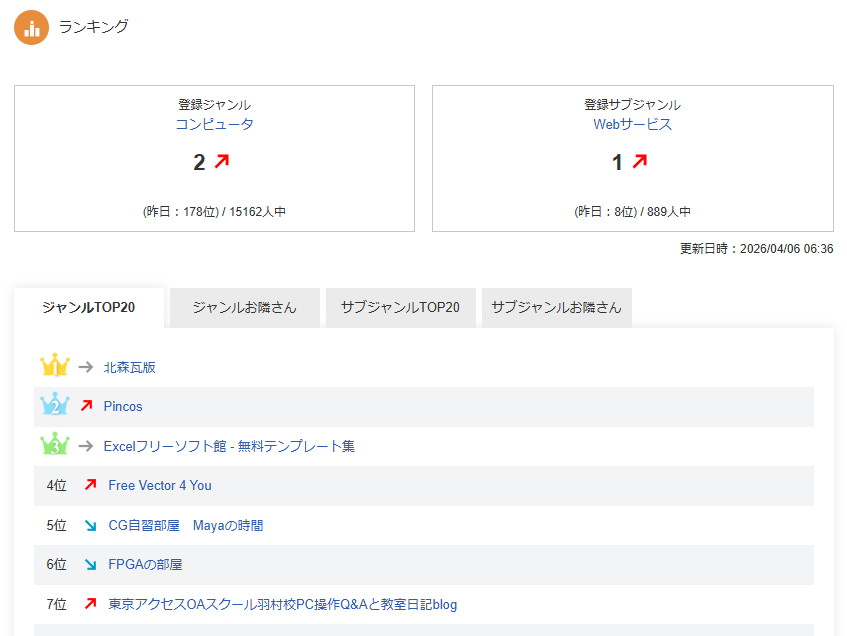
Task: Click the green third-place crown icon
Action: click(55, 444)
